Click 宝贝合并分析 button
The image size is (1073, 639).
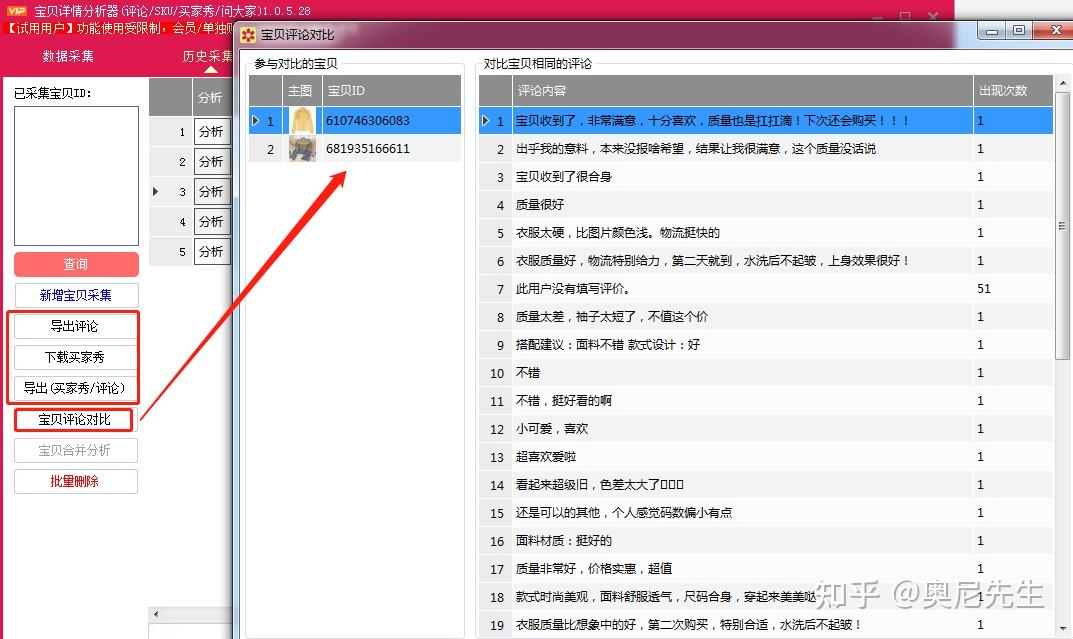pos(75,450)
